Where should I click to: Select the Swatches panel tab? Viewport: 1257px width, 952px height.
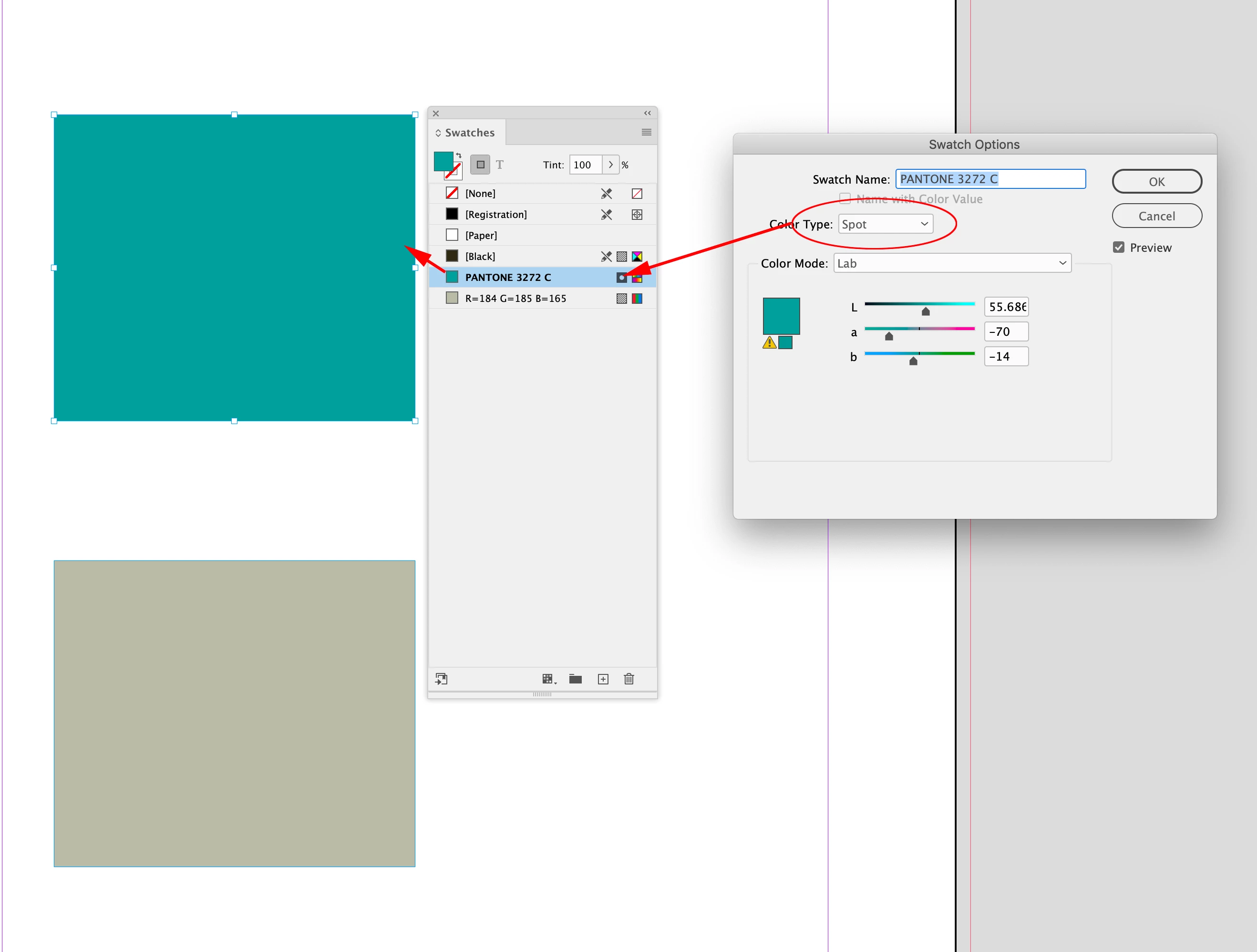point(469,133)
